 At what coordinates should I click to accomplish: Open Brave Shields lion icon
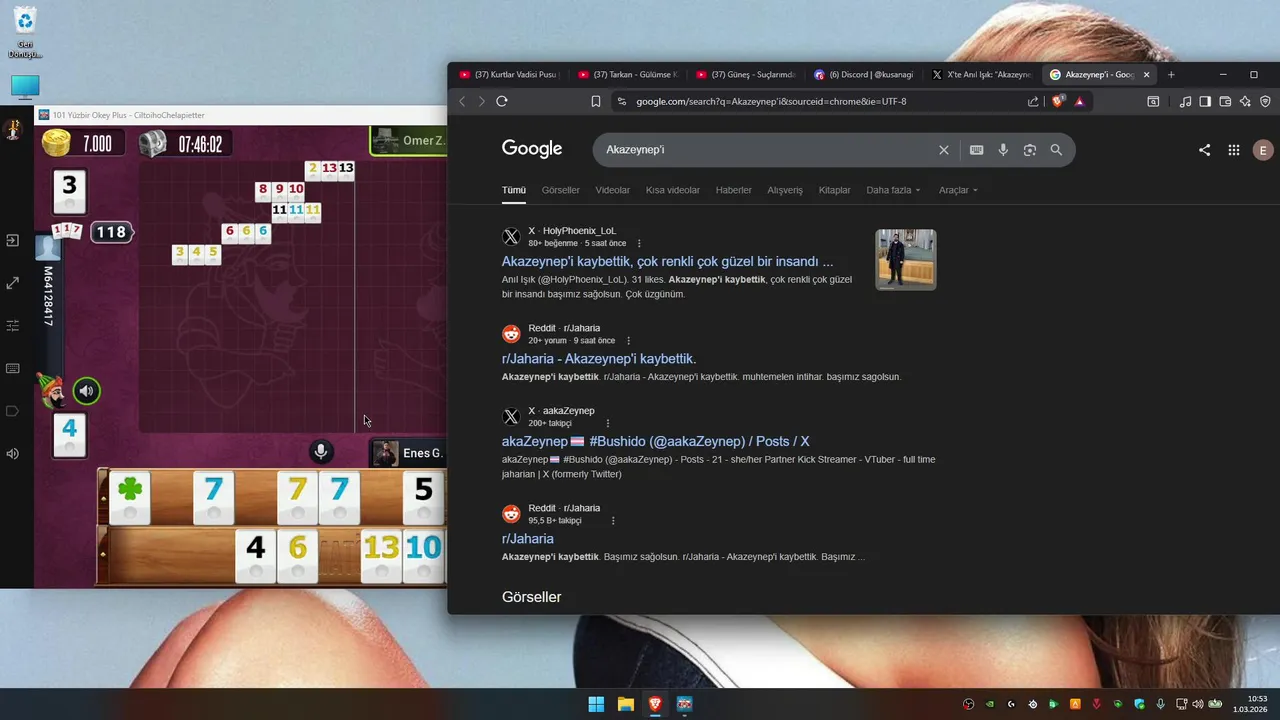click(x=1058, y=101)
